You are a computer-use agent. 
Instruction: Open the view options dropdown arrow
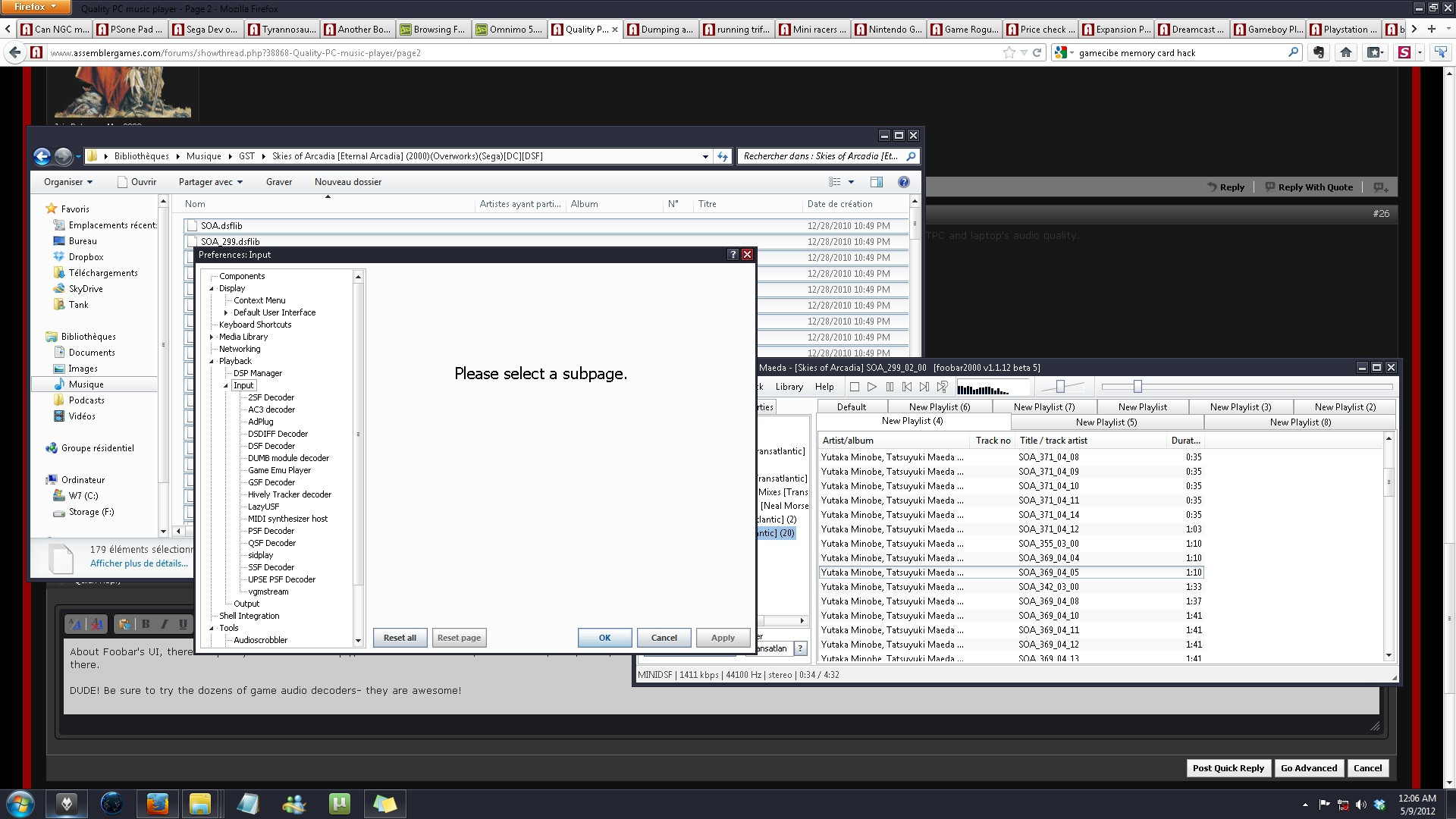click(851, 182)
